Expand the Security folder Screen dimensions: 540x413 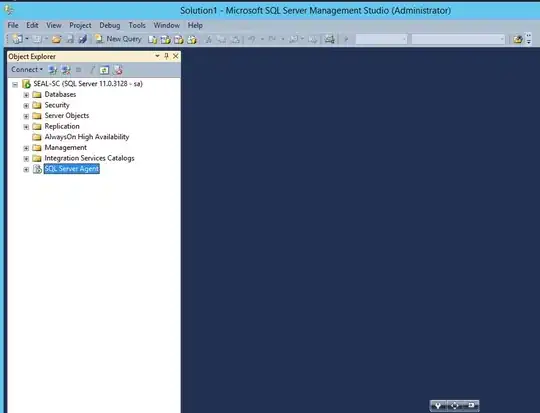(x=26, y=105)
